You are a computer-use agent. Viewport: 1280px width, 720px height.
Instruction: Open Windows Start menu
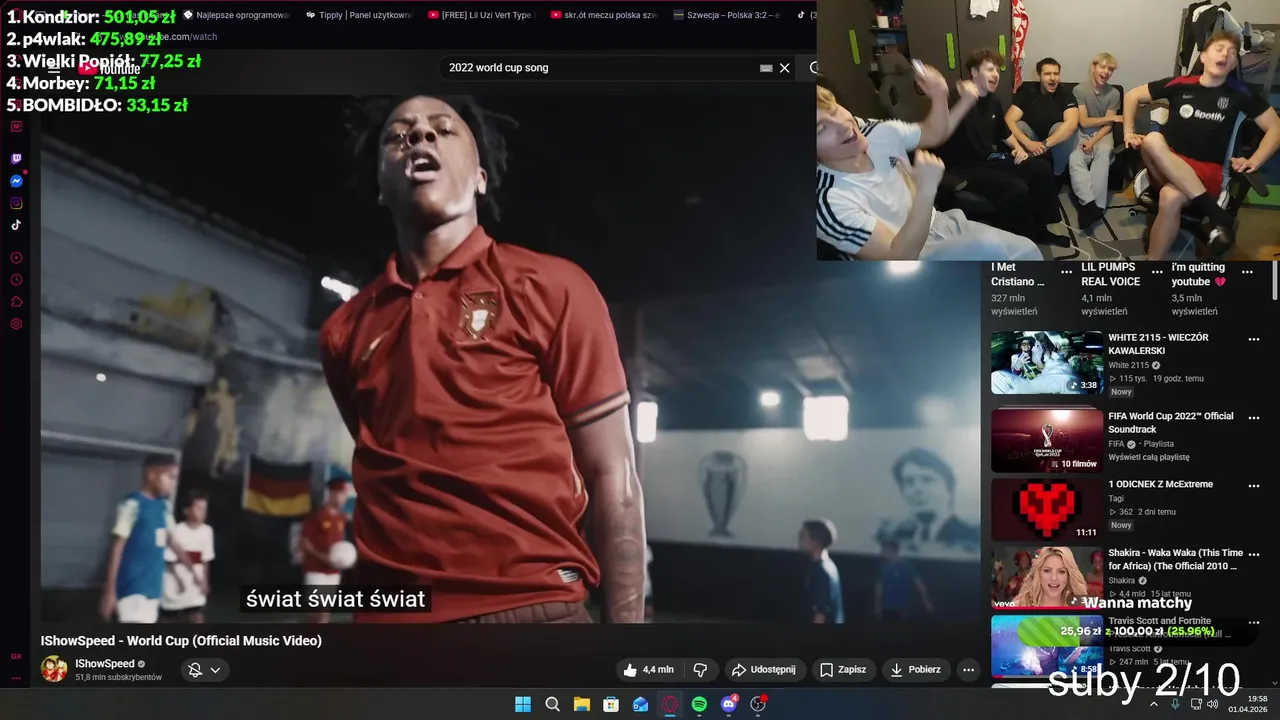[x=523, y=704]
